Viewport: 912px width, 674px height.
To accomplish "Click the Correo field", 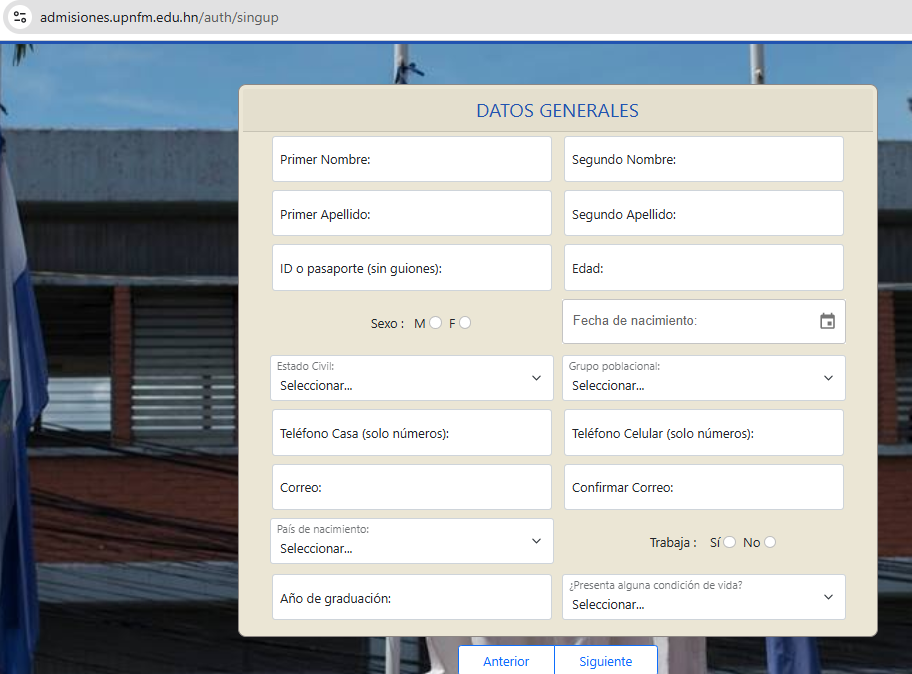I will (x=412, y=487).
